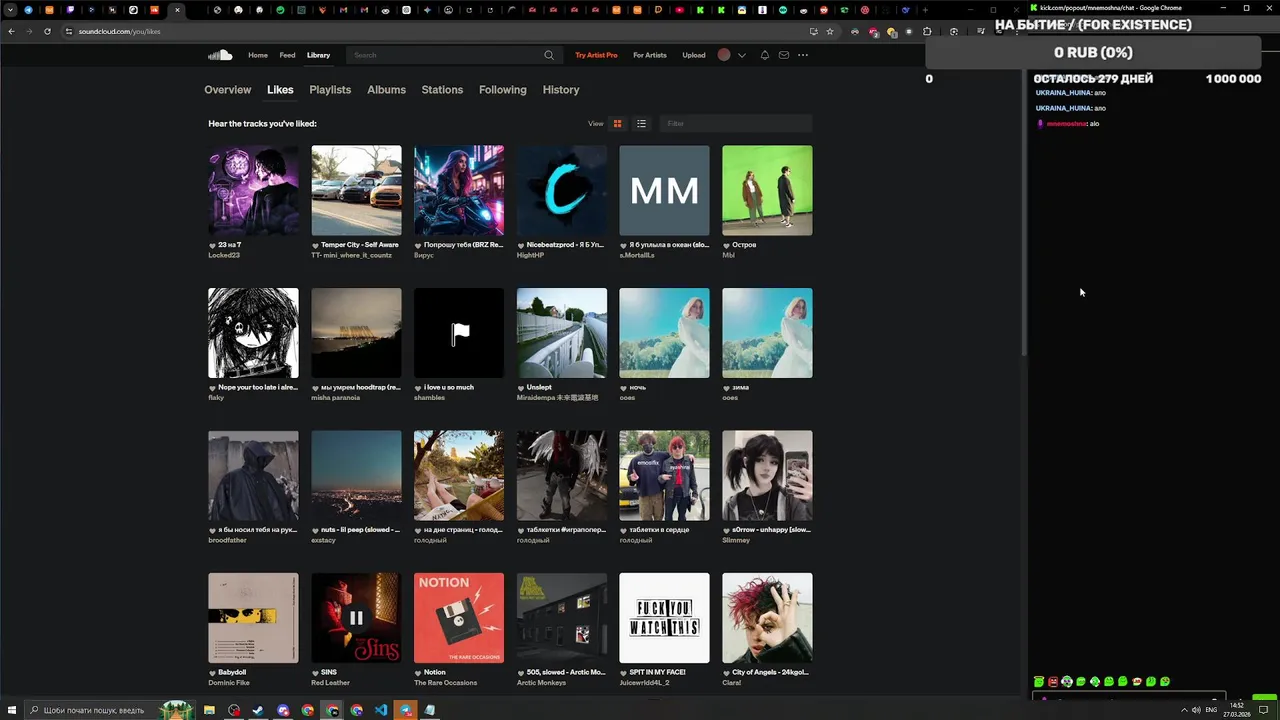1280x720 pixels.
Task: Switch to the Overview tab
Action: point(228,90)
